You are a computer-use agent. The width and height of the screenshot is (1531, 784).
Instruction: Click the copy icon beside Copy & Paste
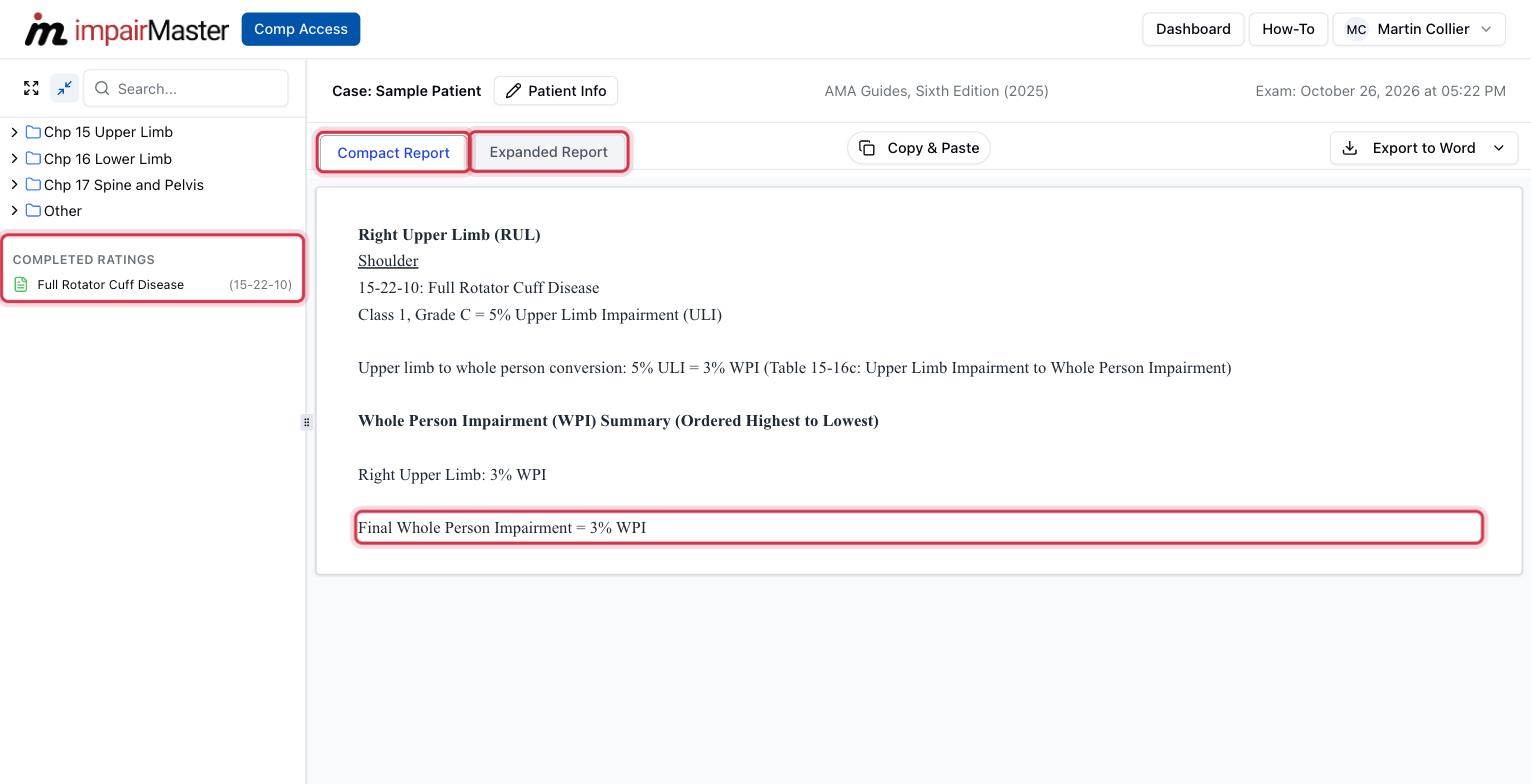tap(867, 148)
